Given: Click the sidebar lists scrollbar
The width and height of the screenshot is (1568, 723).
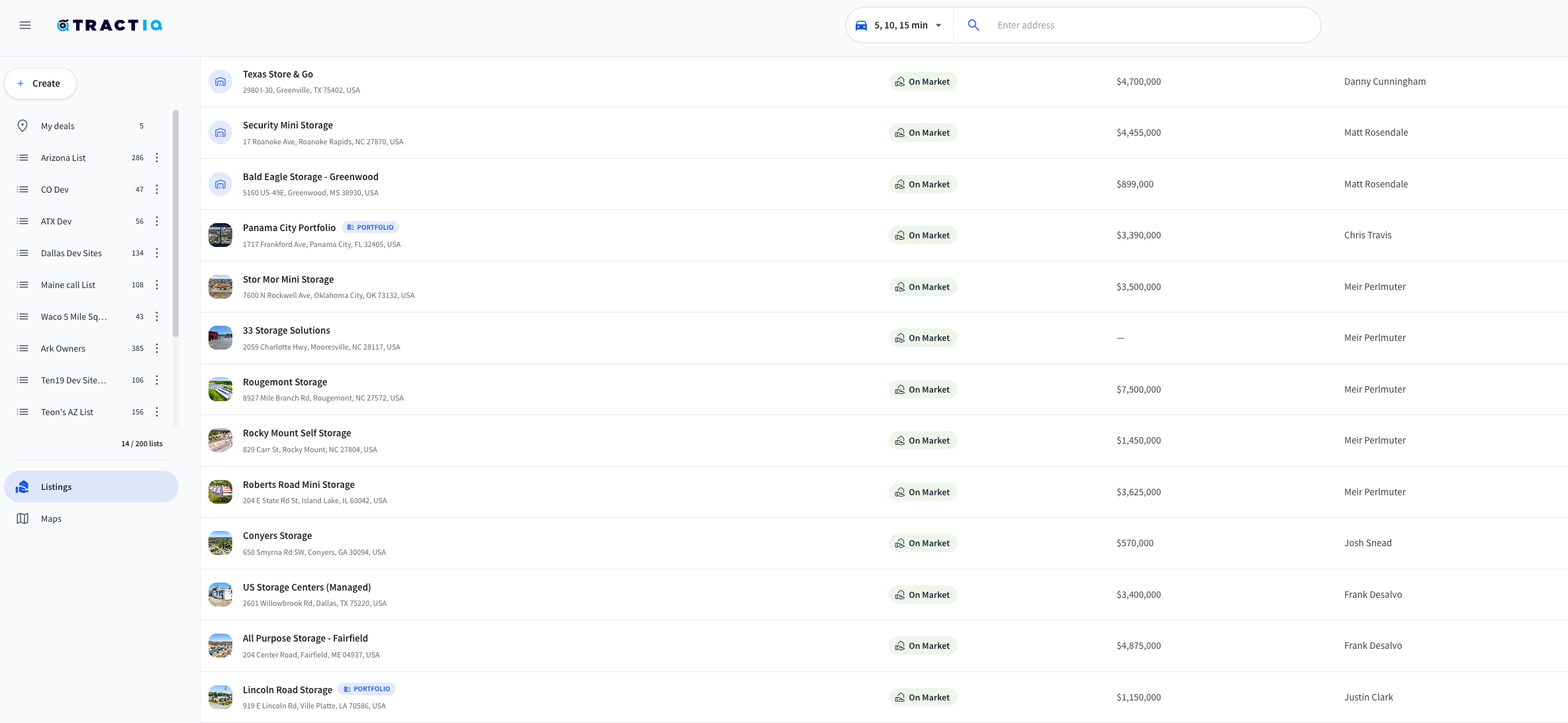Looking at the screenshot, I should tap(175, 224).
